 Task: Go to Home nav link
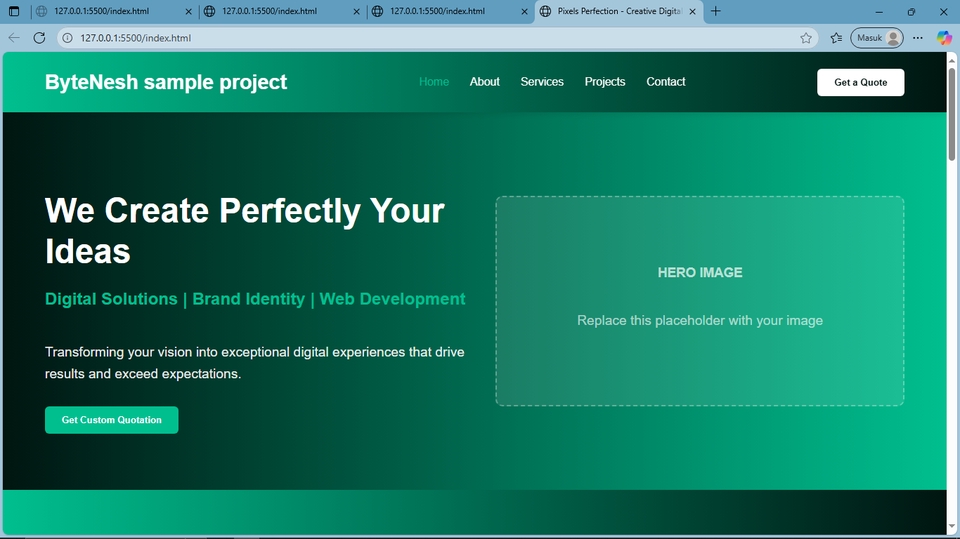coord(434,81)
